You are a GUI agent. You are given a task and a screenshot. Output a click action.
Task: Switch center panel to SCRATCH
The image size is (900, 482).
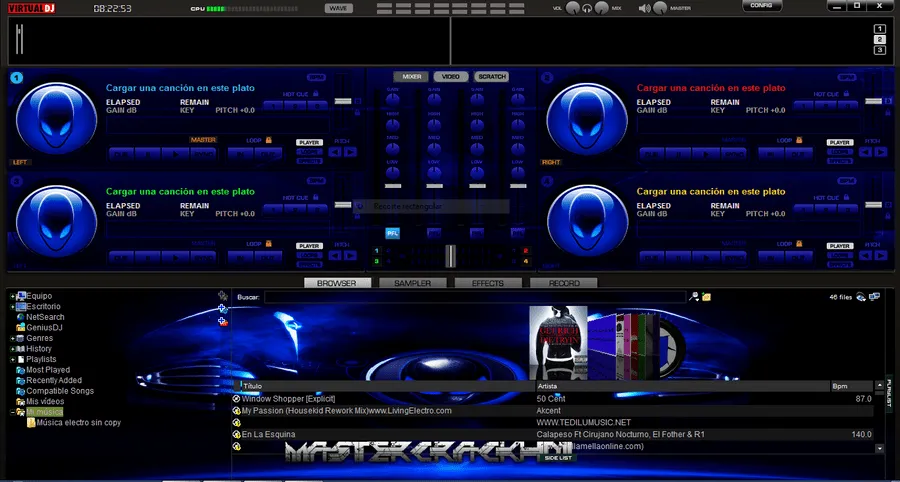[491, 76]
